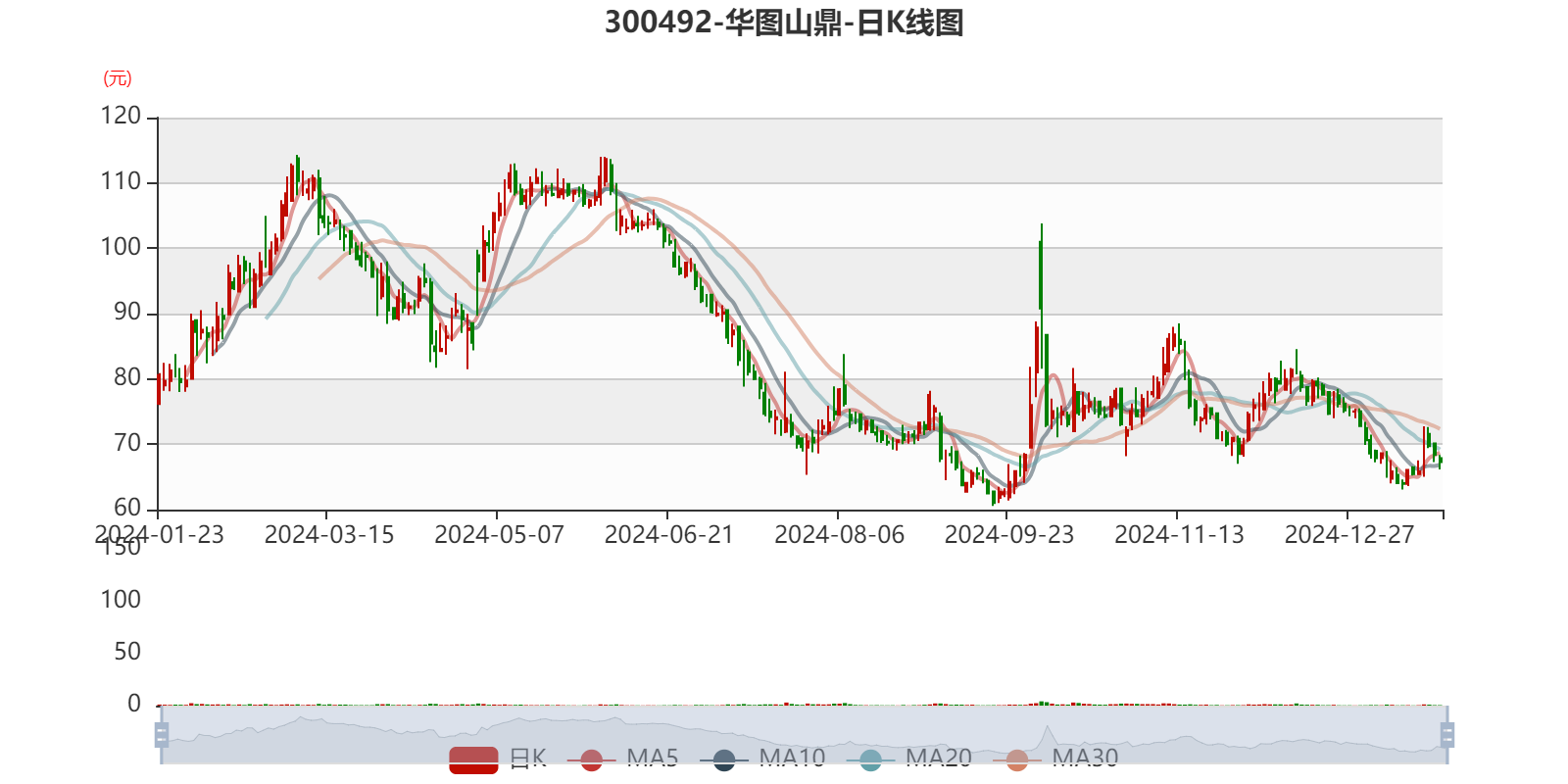Click the (元) unit label
This screenshot has height=784, width=1568.
tap(118, 78)
